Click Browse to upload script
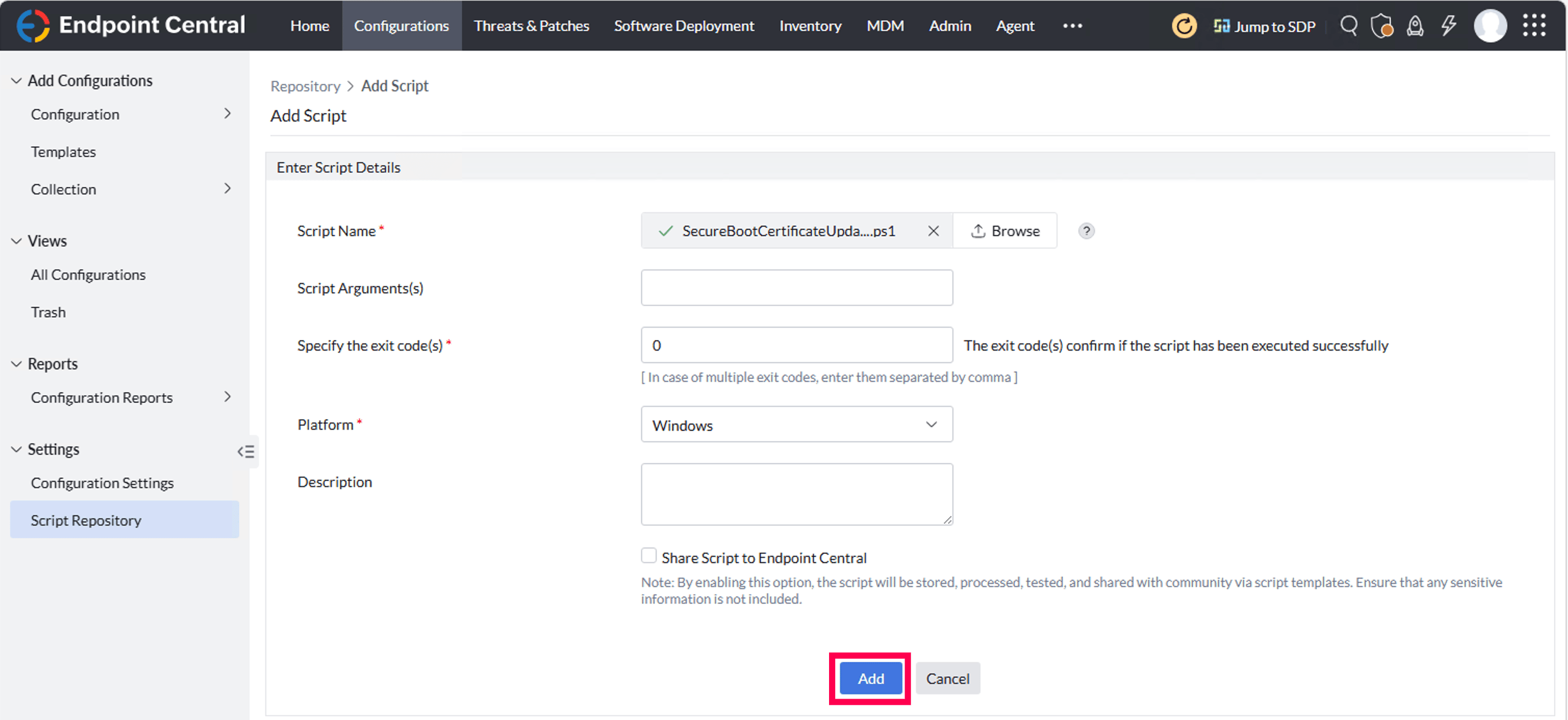The image size is (1568, 720). [1005, 231]
